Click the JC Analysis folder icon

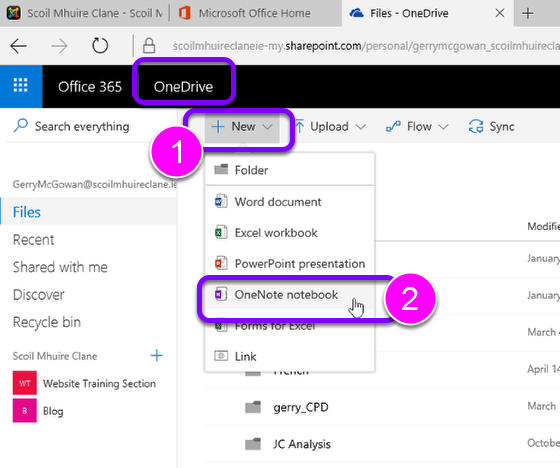[253, 444]
